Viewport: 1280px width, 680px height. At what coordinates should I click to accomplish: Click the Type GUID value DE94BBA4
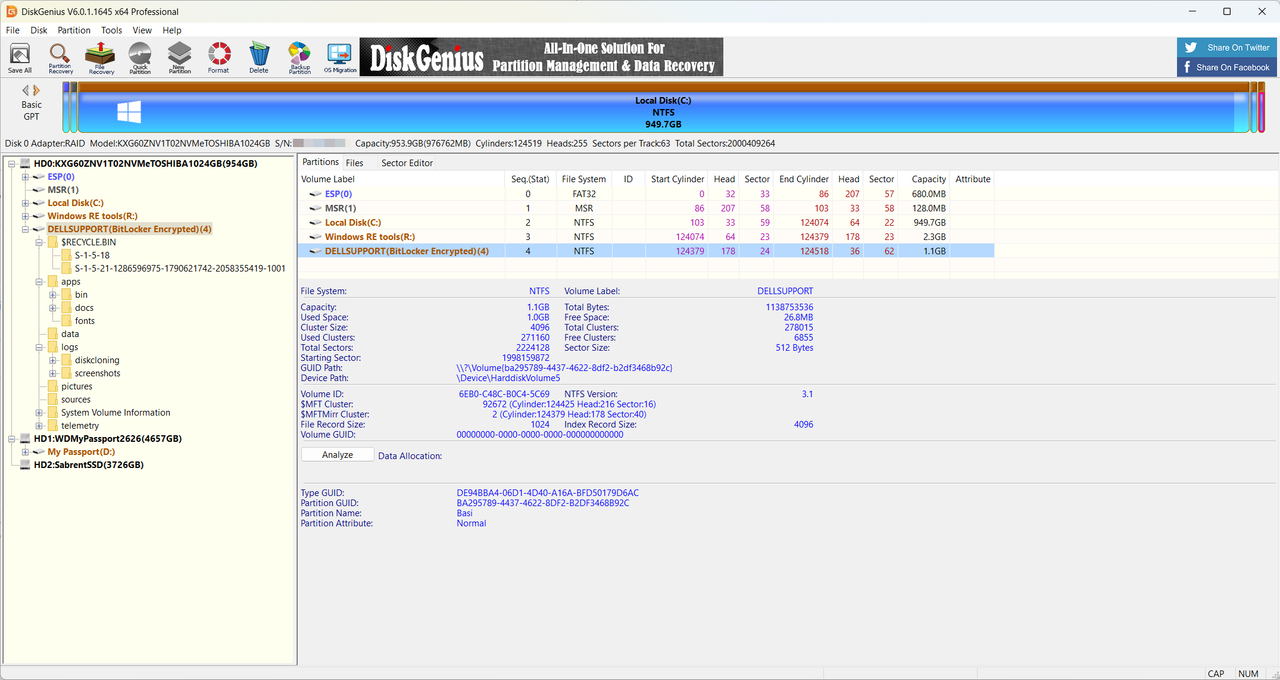coord(548,493)
